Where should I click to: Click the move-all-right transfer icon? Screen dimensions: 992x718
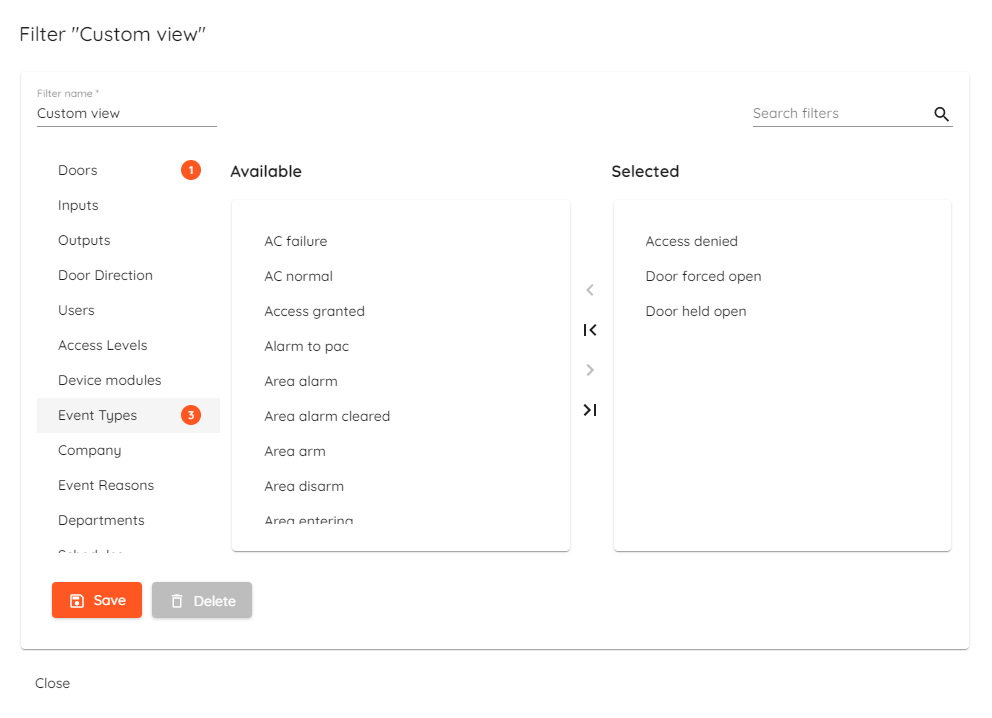590,410
